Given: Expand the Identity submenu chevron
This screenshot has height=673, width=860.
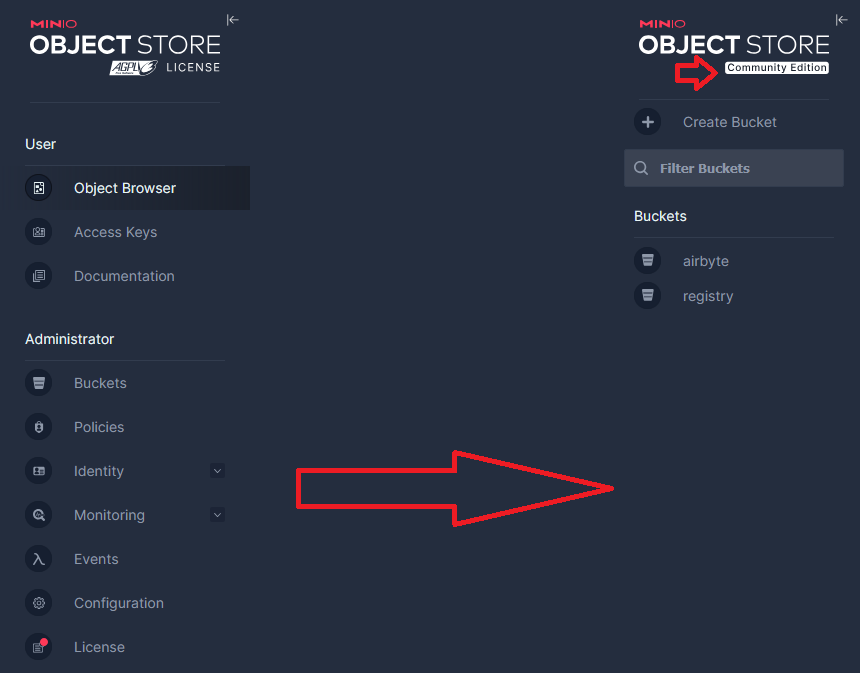Looking at the screenshot, I should click(x=217, y=470).
